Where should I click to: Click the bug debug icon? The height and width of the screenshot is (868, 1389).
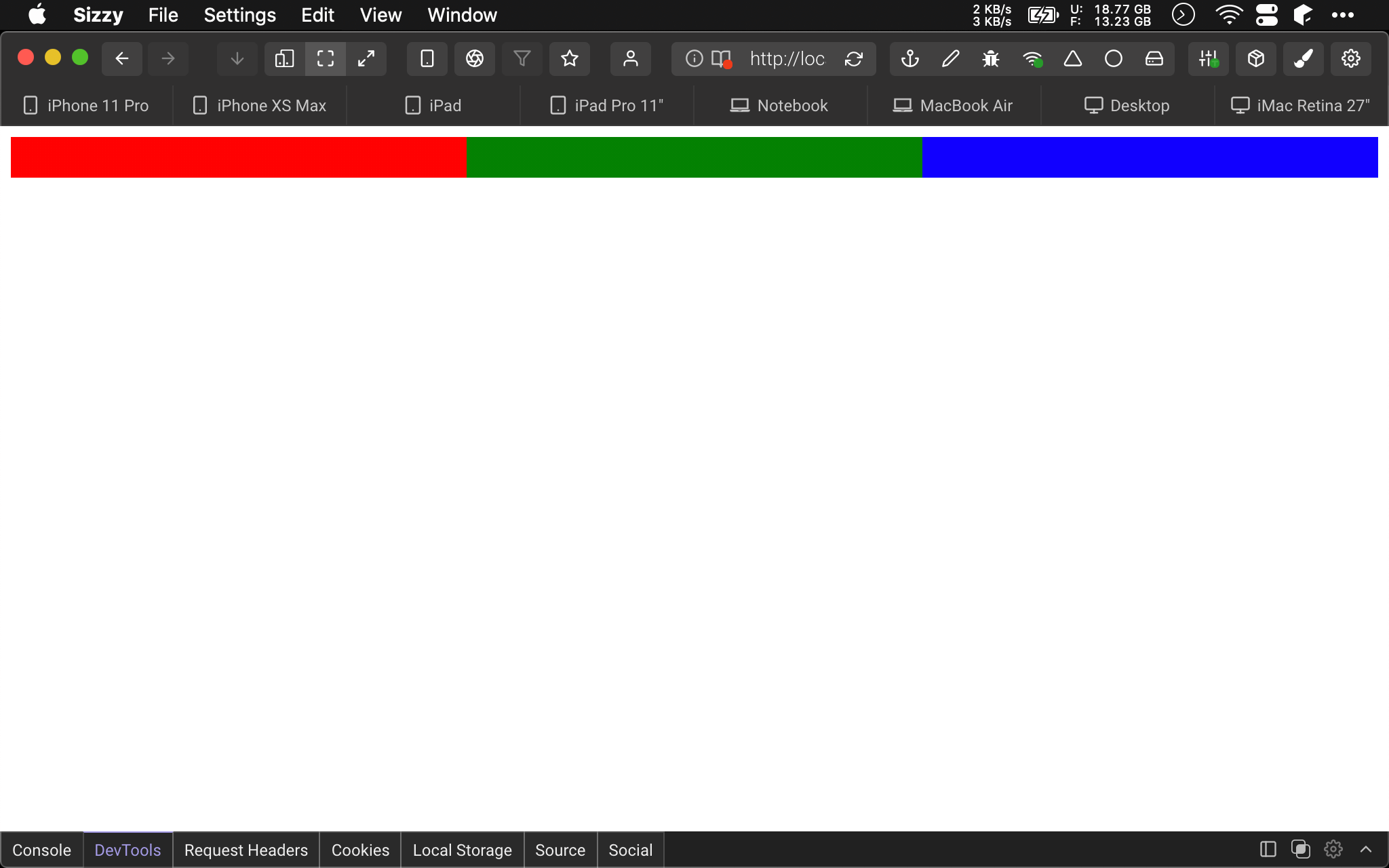pyautogui.click(x=991, y=59)
